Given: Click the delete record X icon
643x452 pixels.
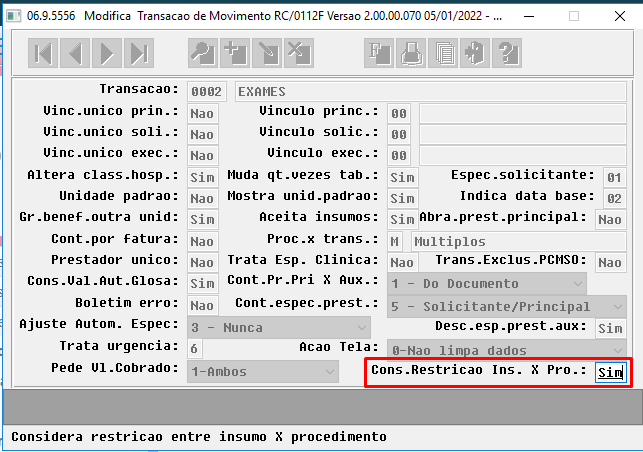Looking at the screenshot, I should (x=299, y=53).
